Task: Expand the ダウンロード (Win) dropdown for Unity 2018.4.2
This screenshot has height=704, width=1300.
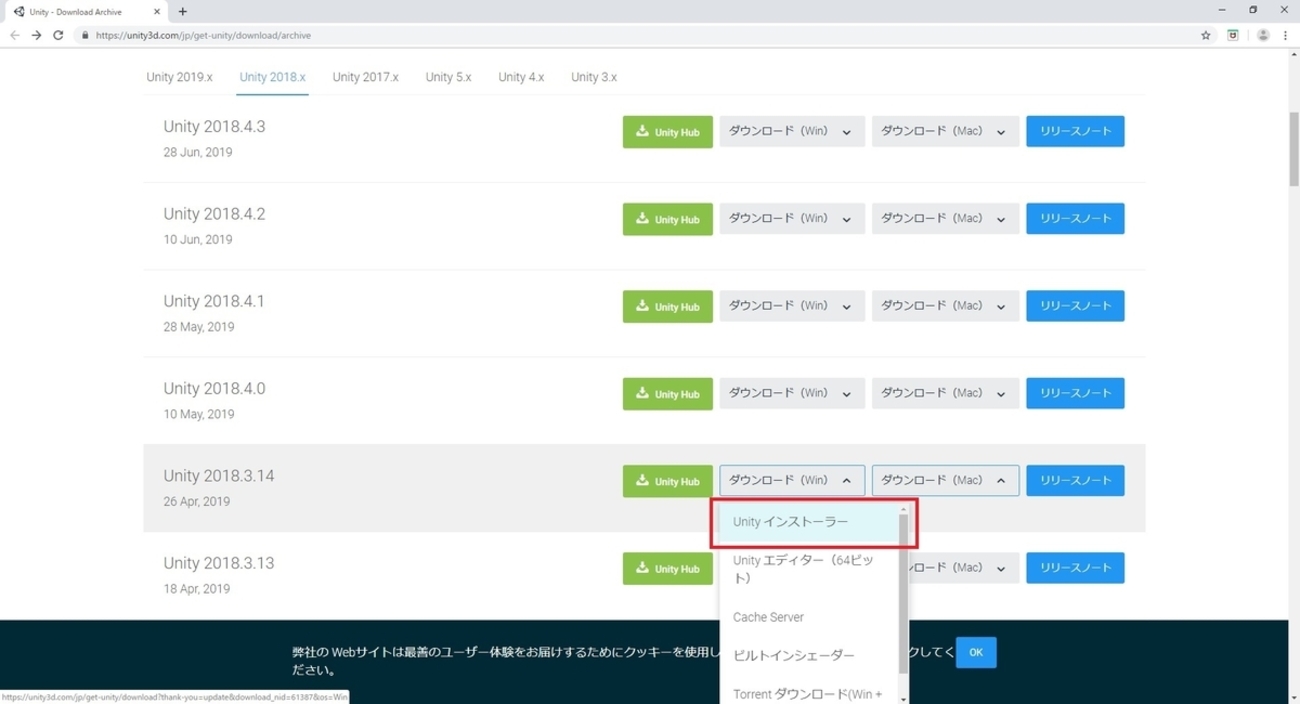Action: tap(791, 218)
